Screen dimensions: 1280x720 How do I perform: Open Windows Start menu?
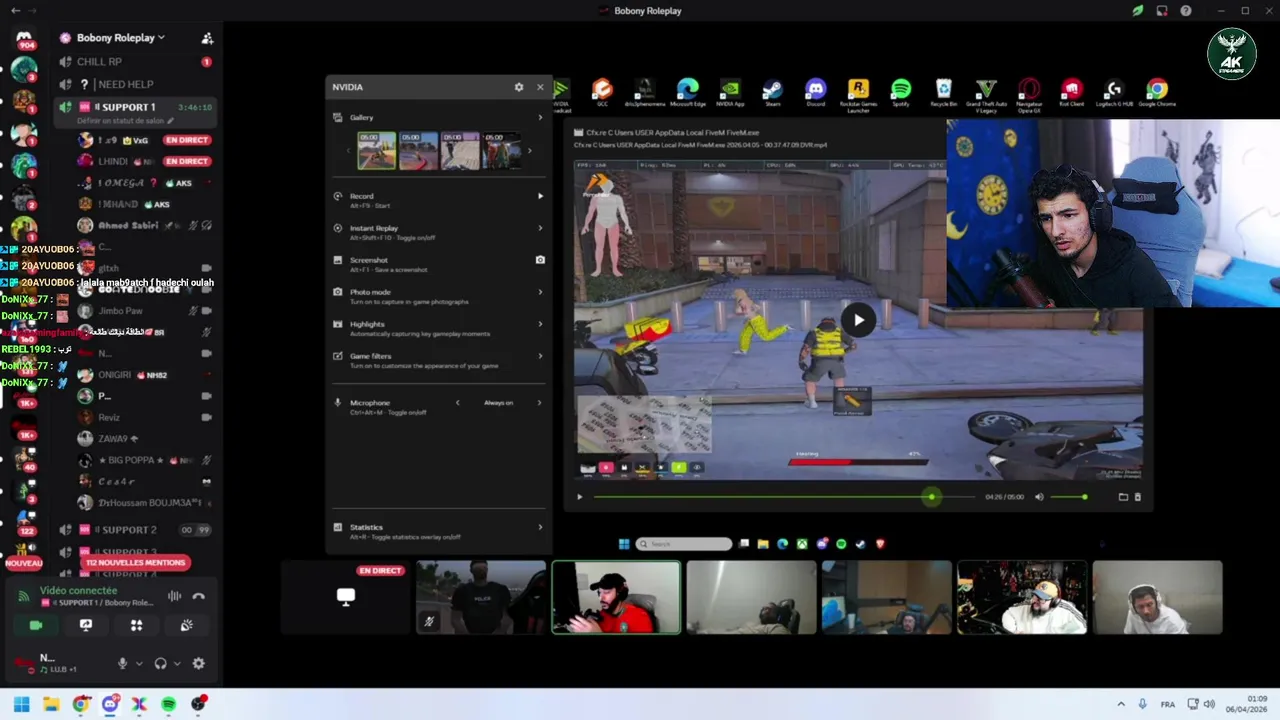[21, 704]
